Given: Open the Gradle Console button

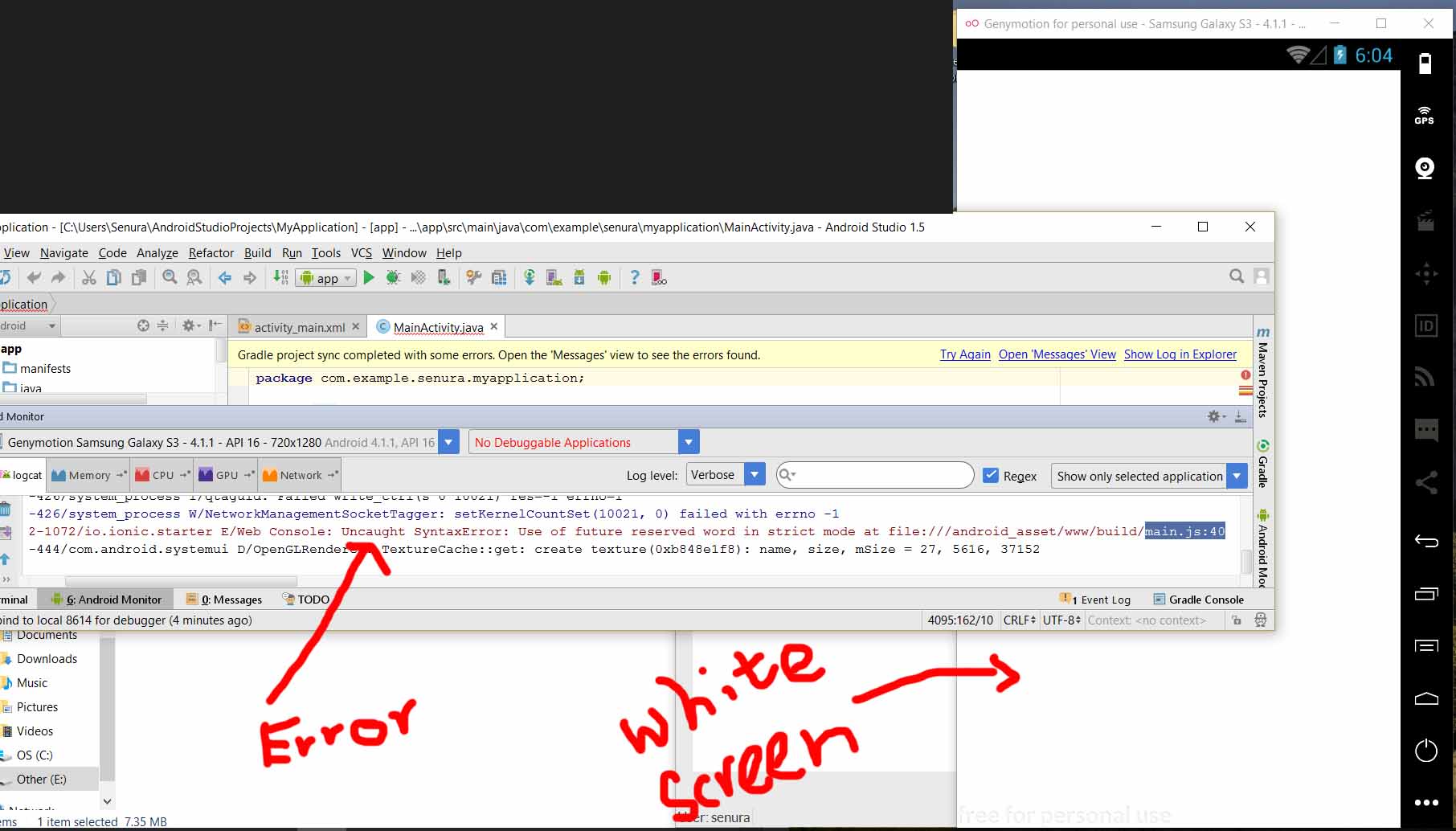Looking at the screenshot, I should coord(1199,600).
